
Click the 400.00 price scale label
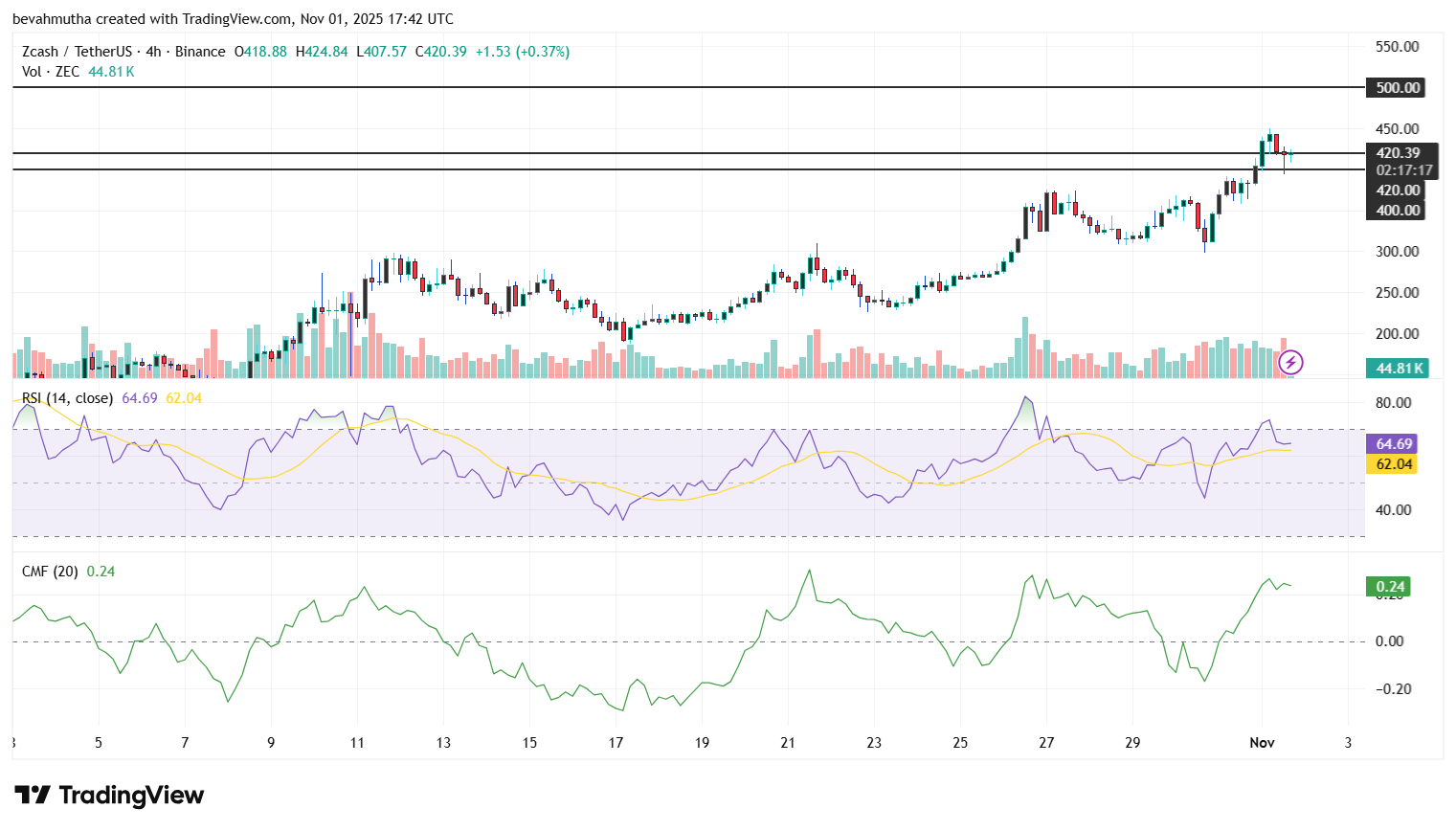pyautogui.click(x=1396, y=209)
